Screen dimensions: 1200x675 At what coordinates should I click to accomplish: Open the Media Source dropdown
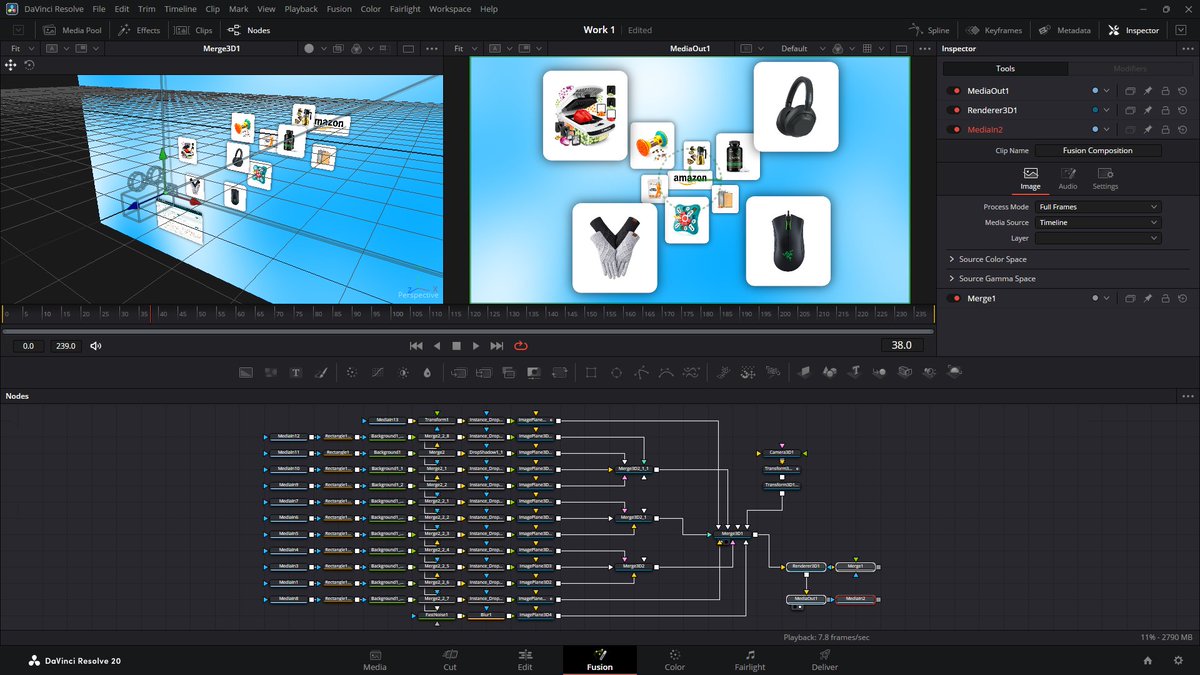(x=1098, y=222)
